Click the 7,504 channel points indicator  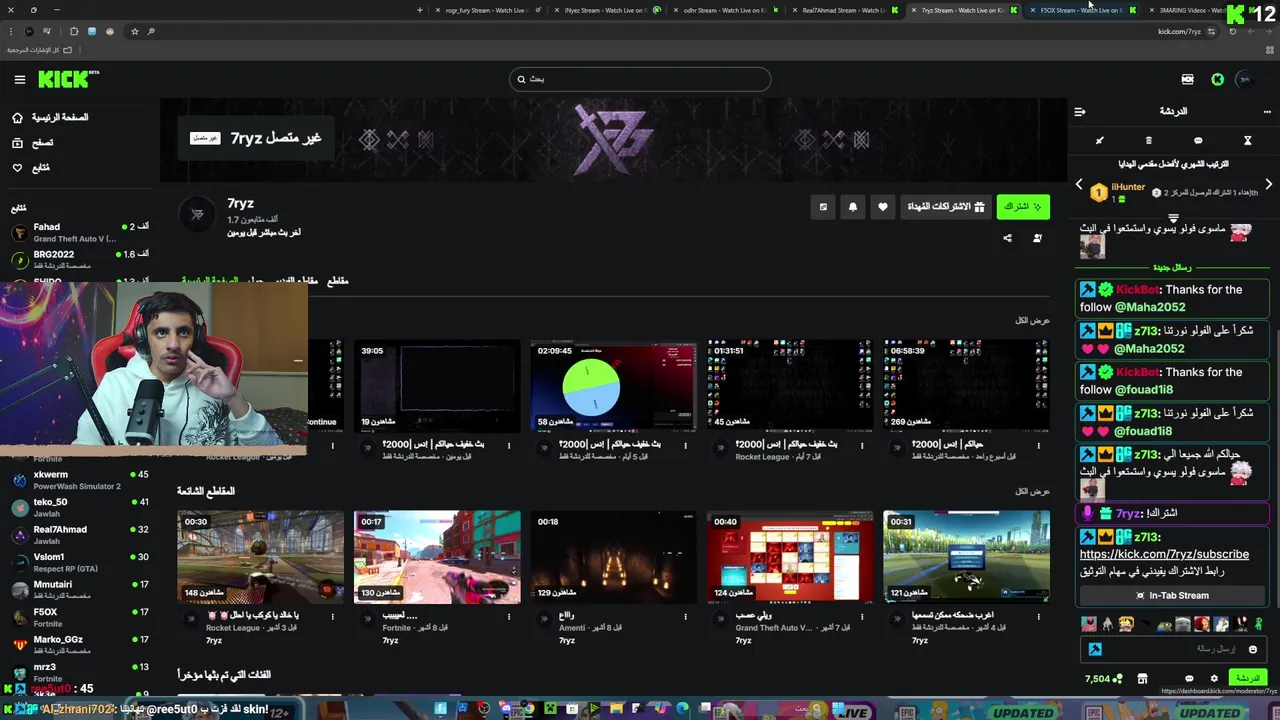1103,679
